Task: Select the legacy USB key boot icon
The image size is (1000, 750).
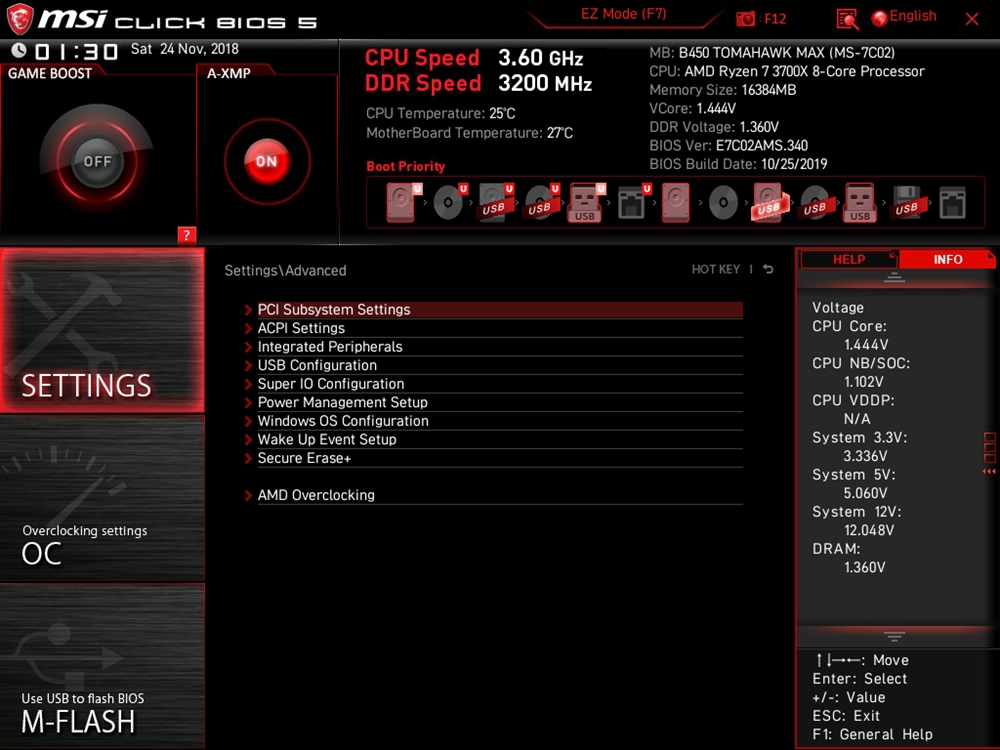Action: [860, 203]
